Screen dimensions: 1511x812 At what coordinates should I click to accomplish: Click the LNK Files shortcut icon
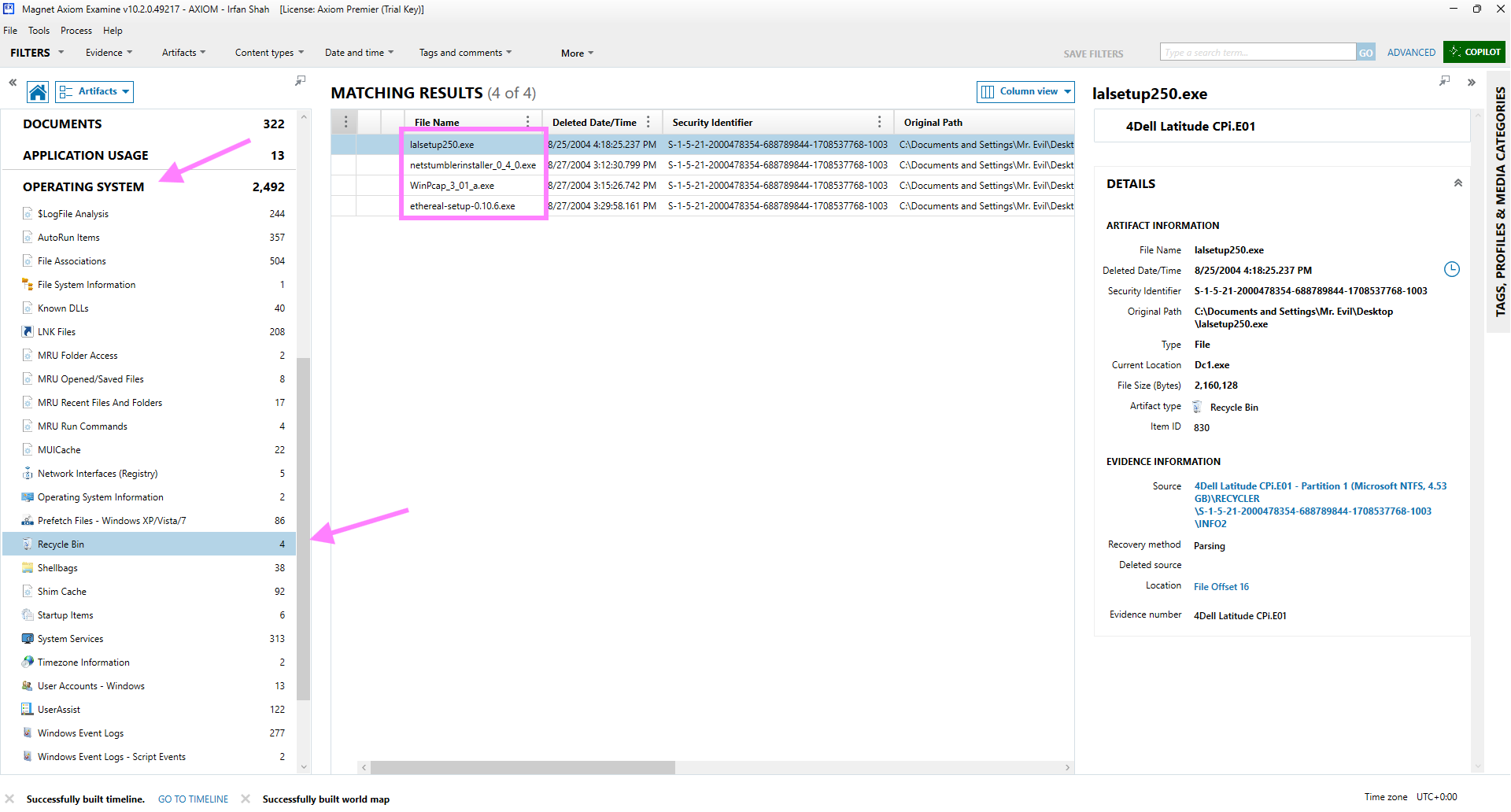[x=28, y=332]
